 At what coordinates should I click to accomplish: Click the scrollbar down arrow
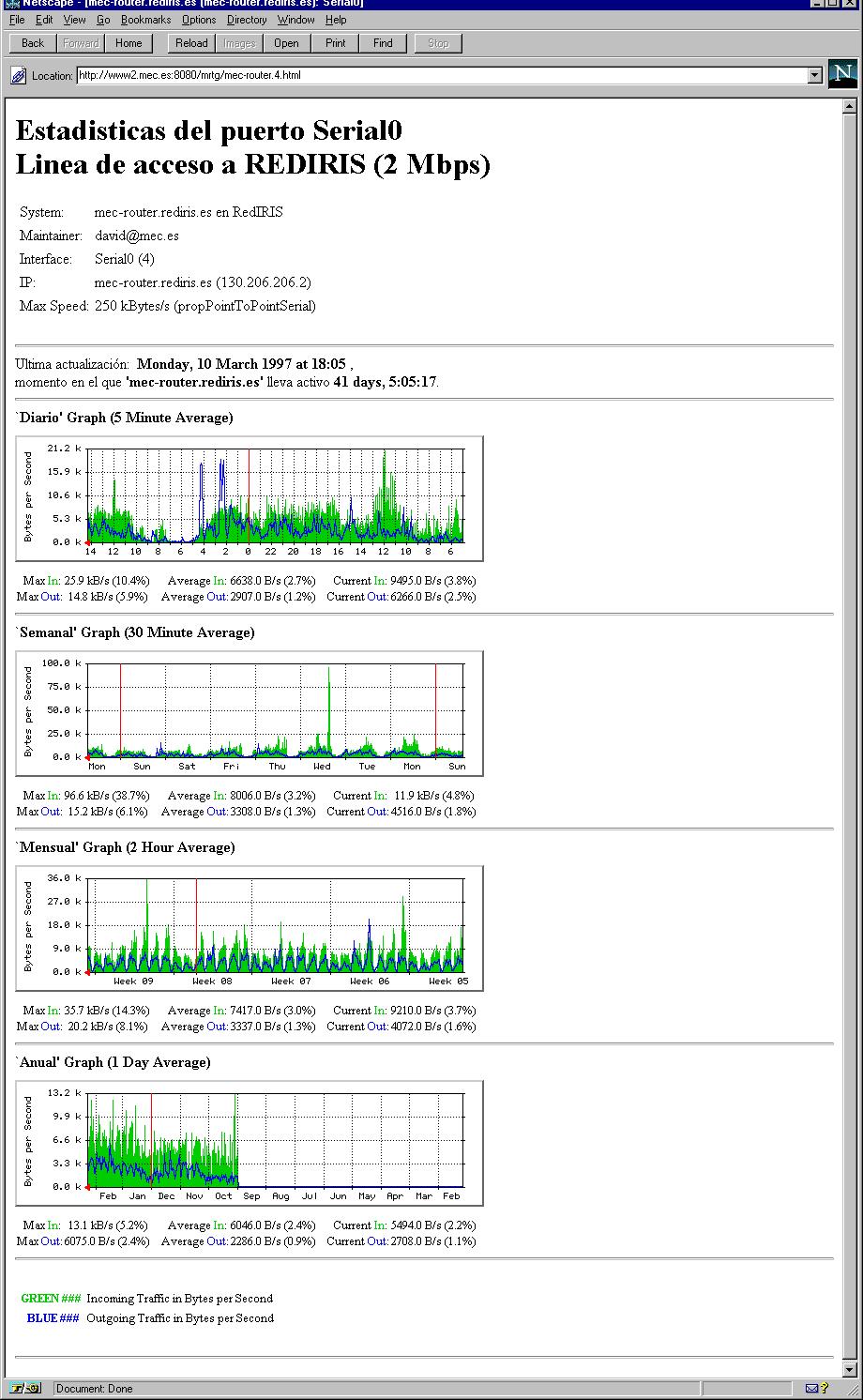coord(851,1370)
